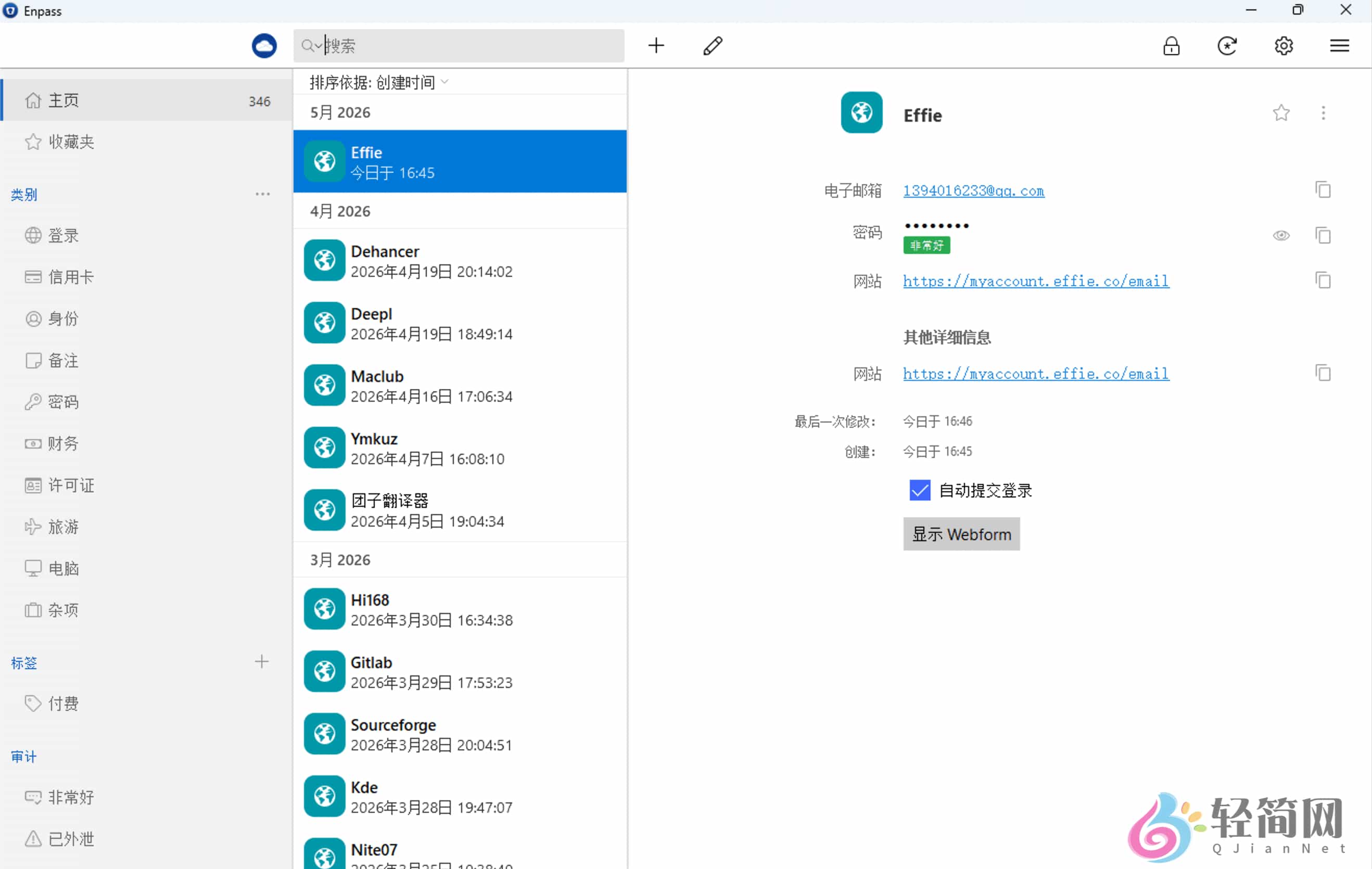Change sort order 排序依据: 创建时间

379,83
